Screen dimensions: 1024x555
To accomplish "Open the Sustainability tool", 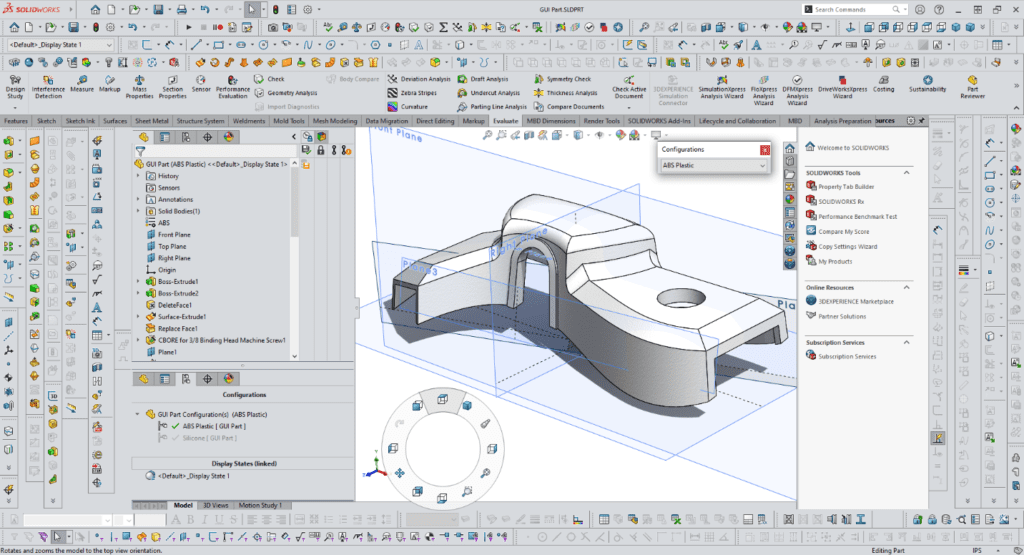I will click(x=927, y=84).
